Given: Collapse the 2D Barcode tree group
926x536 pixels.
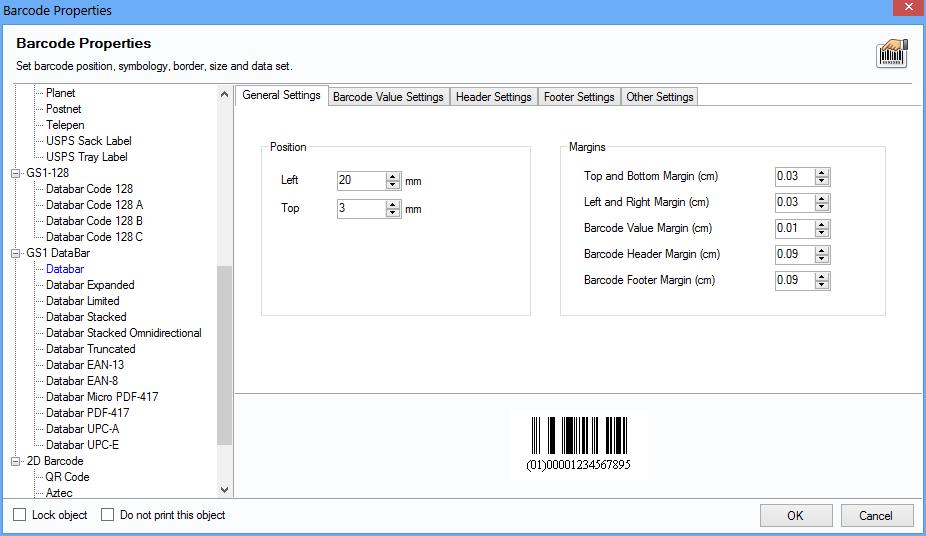Looking at the screenshot, I should pos(15,461).
